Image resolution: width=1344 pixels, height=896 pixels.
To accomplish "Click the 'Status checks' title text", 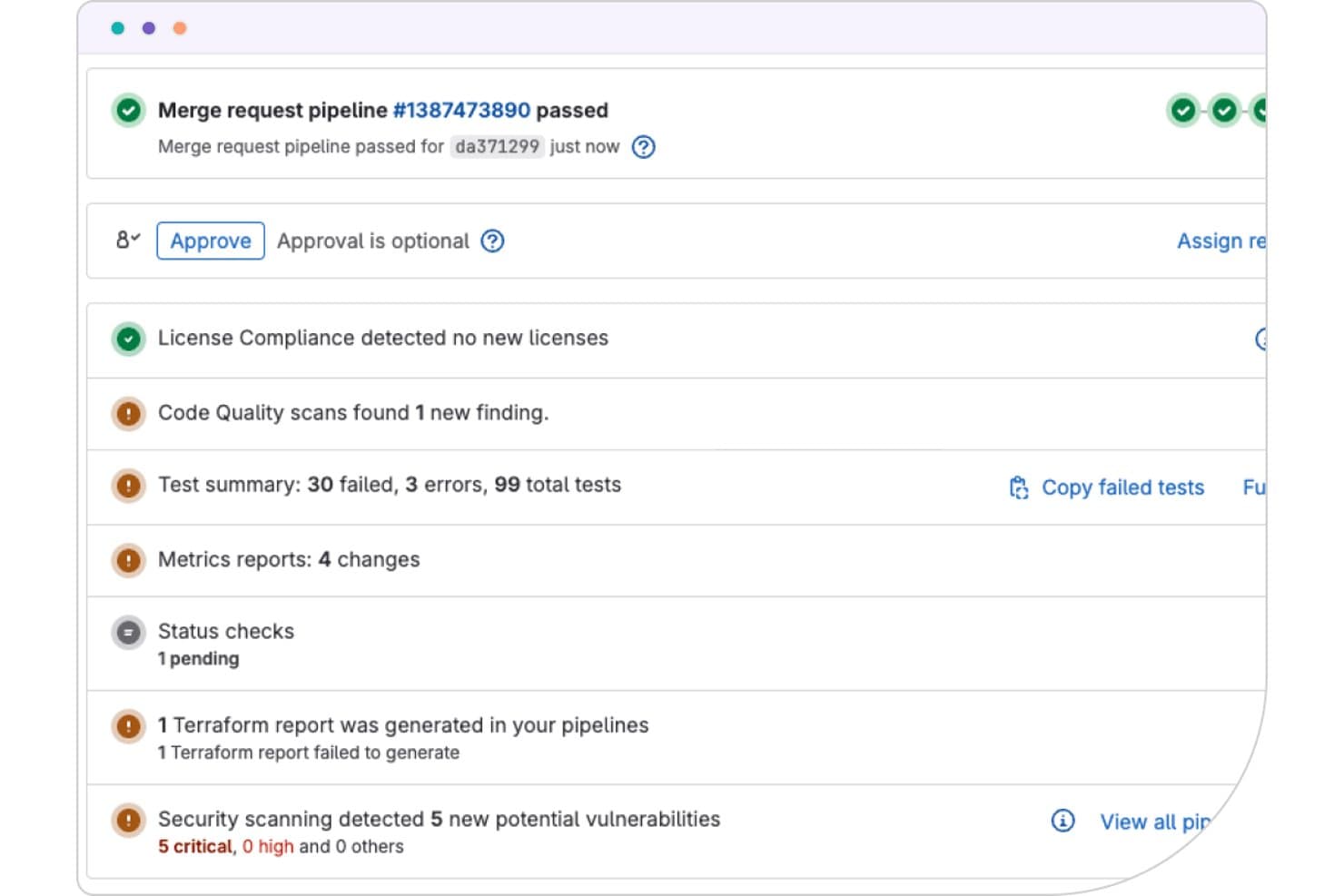I will [x=226, y=631].
